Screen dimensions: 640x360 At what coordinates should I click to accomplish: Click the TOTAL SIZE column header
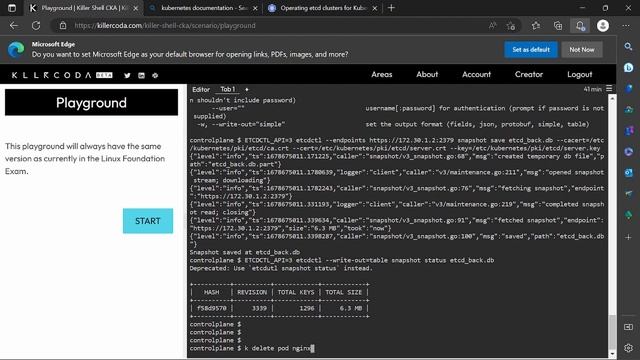tap(343, 292)
